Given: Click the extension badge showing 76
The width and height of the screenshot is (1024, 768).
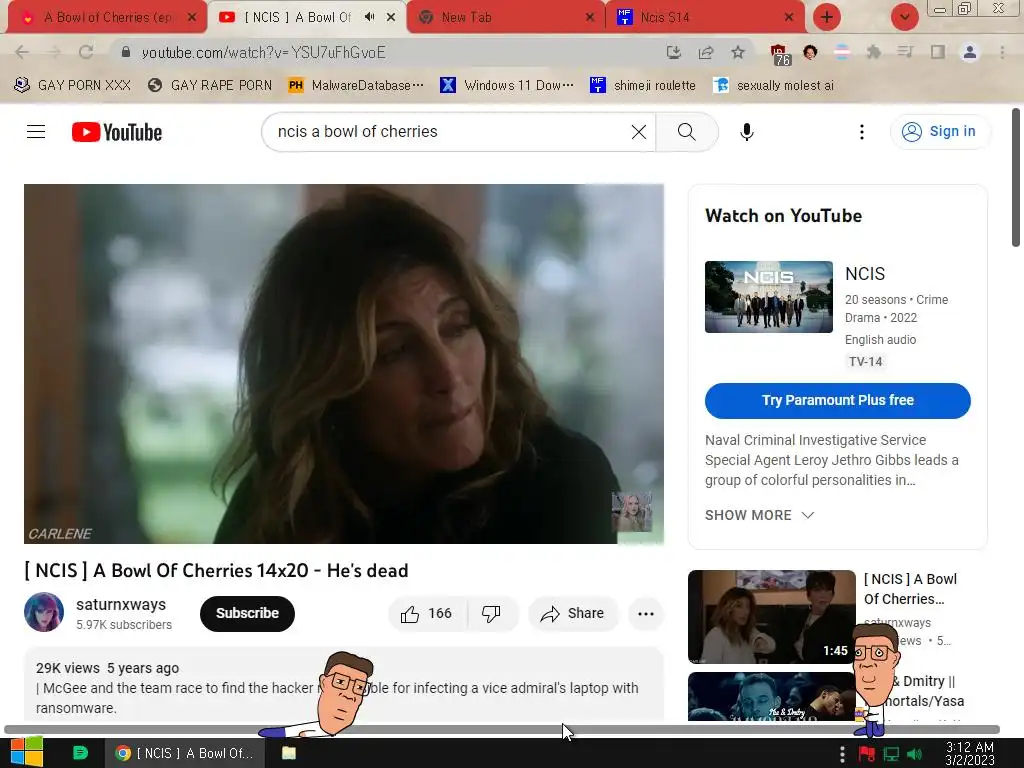Looking at the screenshot, I should point(779,55).
